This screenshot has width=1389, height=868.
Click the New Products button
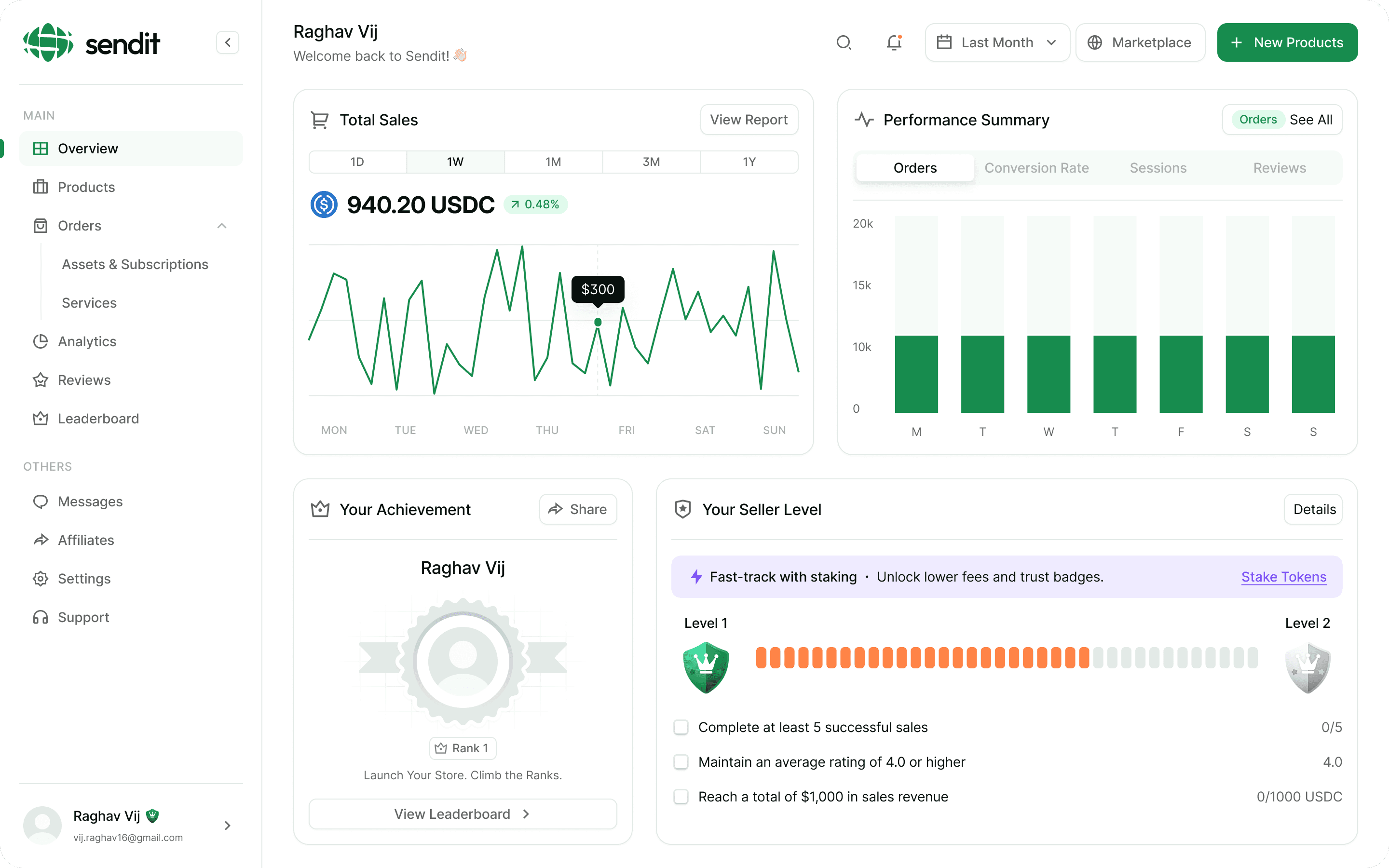1287,42
